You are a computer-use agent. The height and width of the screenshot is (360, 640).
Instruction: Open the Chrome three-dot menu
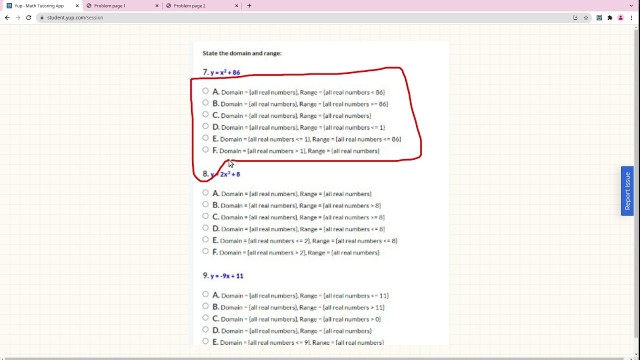(631, 18)
